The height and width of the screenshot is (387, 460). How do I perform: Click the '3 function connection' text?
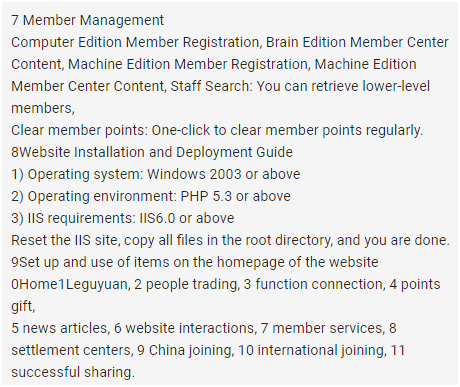(315, 284)
